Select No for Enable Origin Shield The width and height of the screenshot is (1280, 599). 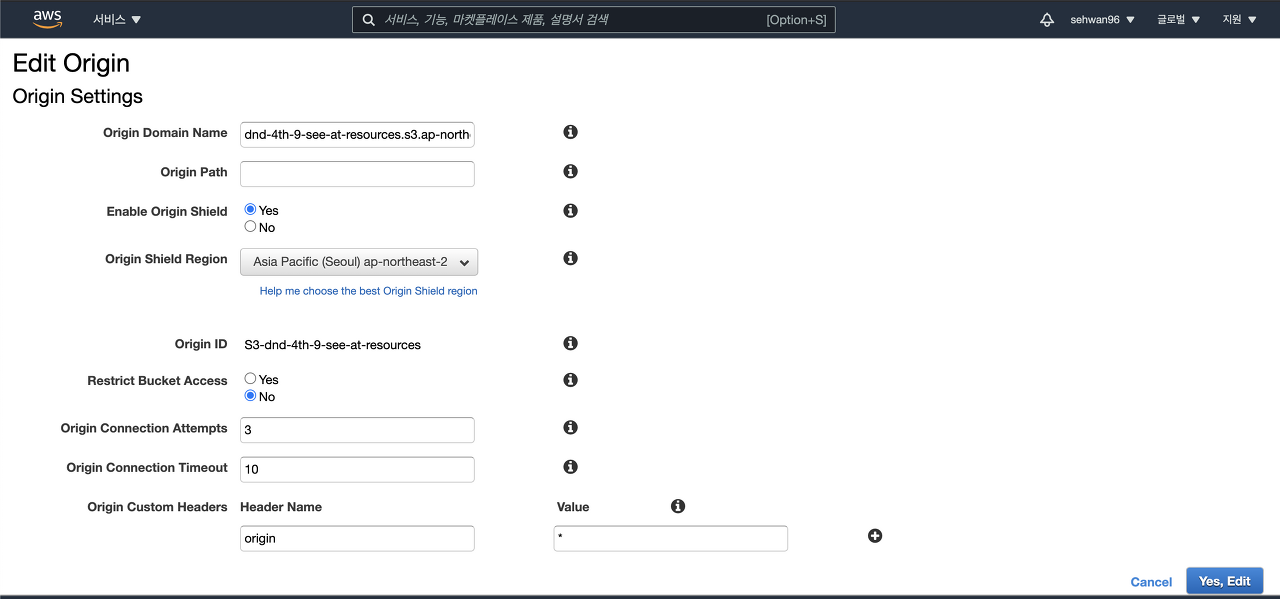pyautogui.click(x=250, y=226)
